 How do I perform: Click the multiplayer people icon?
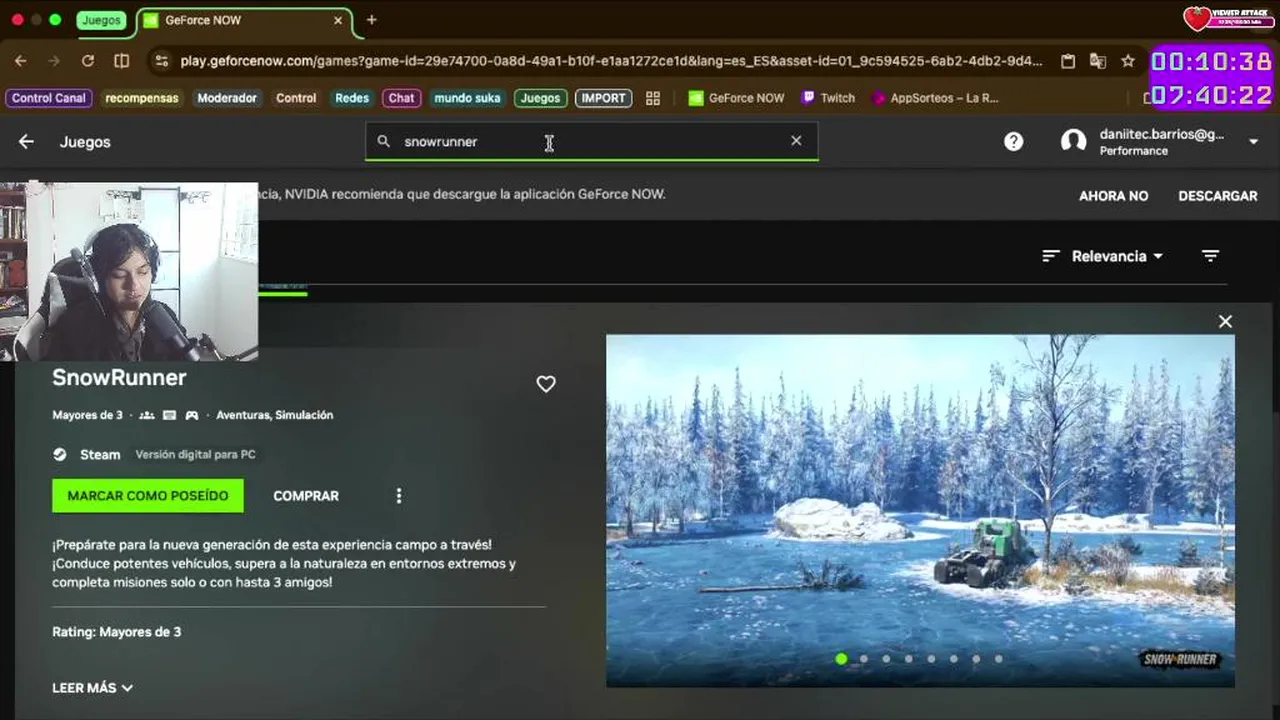(147, 415)
